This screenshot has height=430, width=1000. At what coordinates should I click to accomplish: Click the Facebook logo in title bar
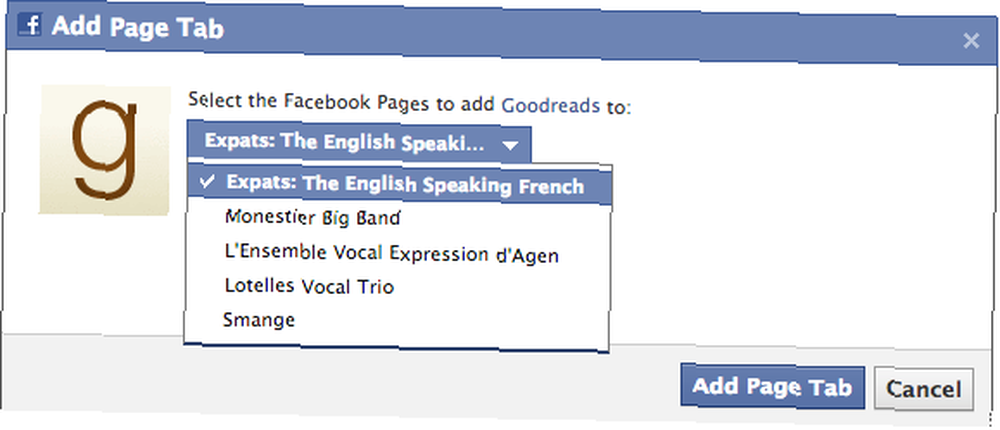(29, 26)
